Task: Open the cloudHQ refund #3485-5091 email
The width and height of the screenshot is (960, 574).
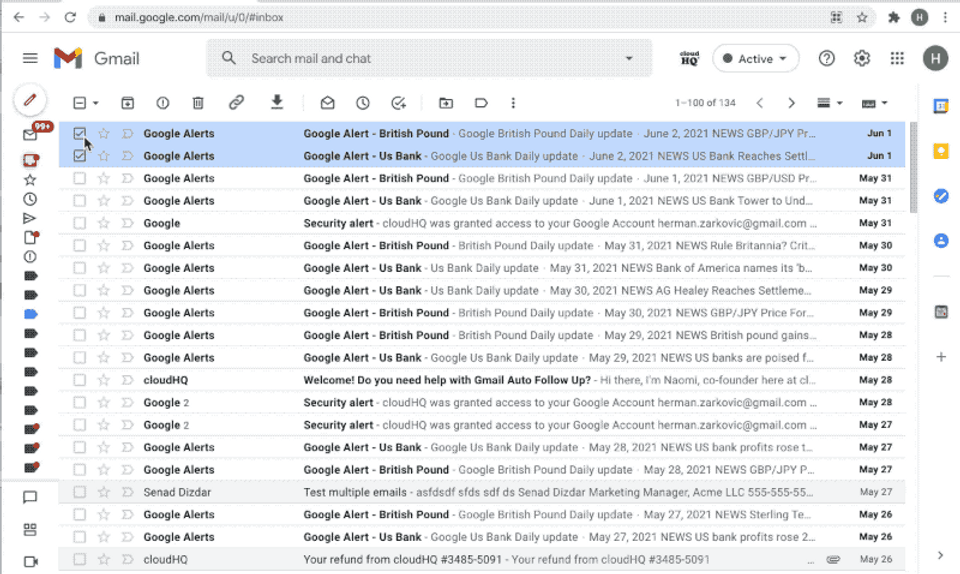Action: pos(481,559)
